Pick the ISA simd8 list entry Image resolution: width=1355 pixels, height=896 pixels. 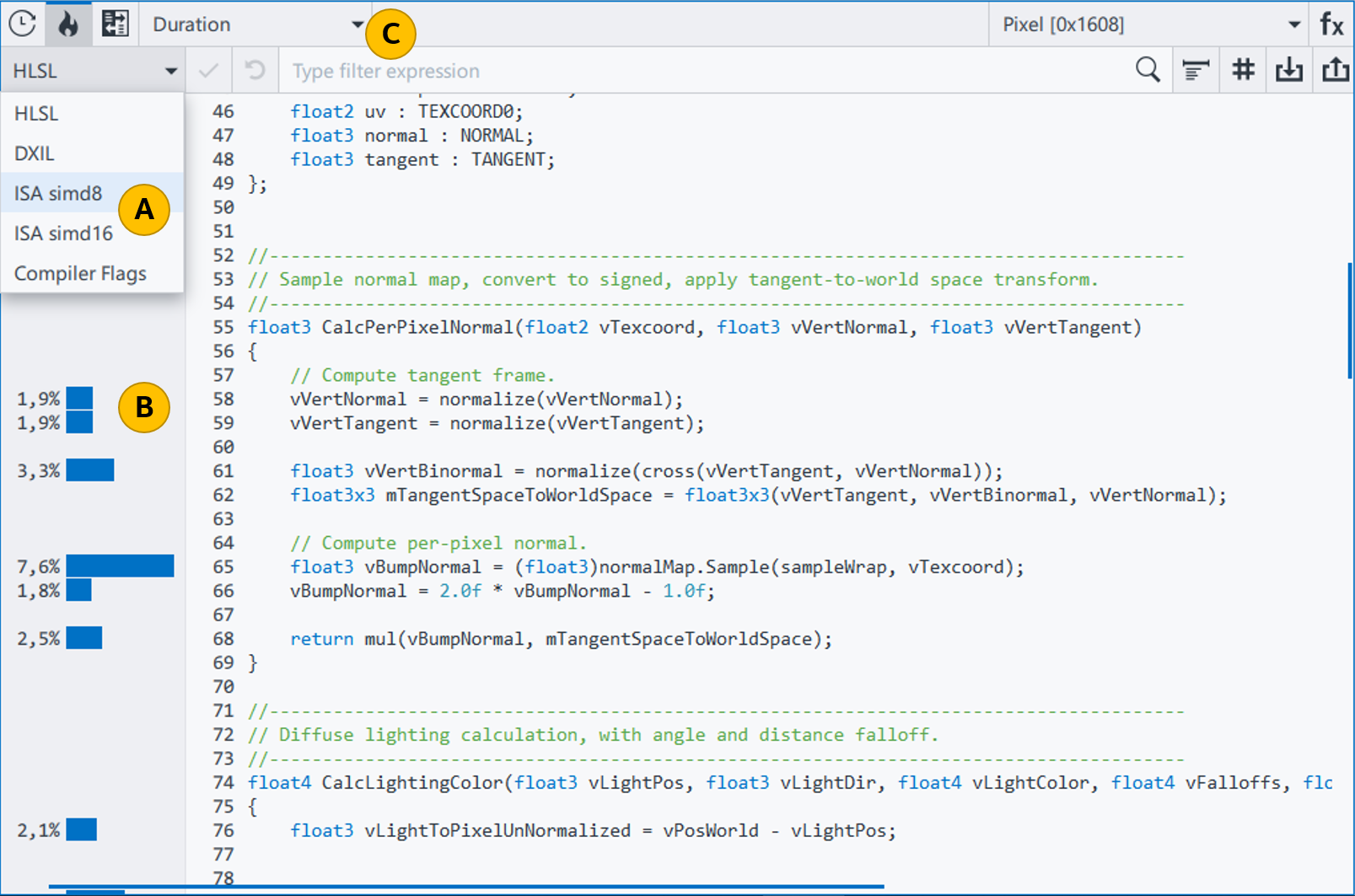[58, 194]
